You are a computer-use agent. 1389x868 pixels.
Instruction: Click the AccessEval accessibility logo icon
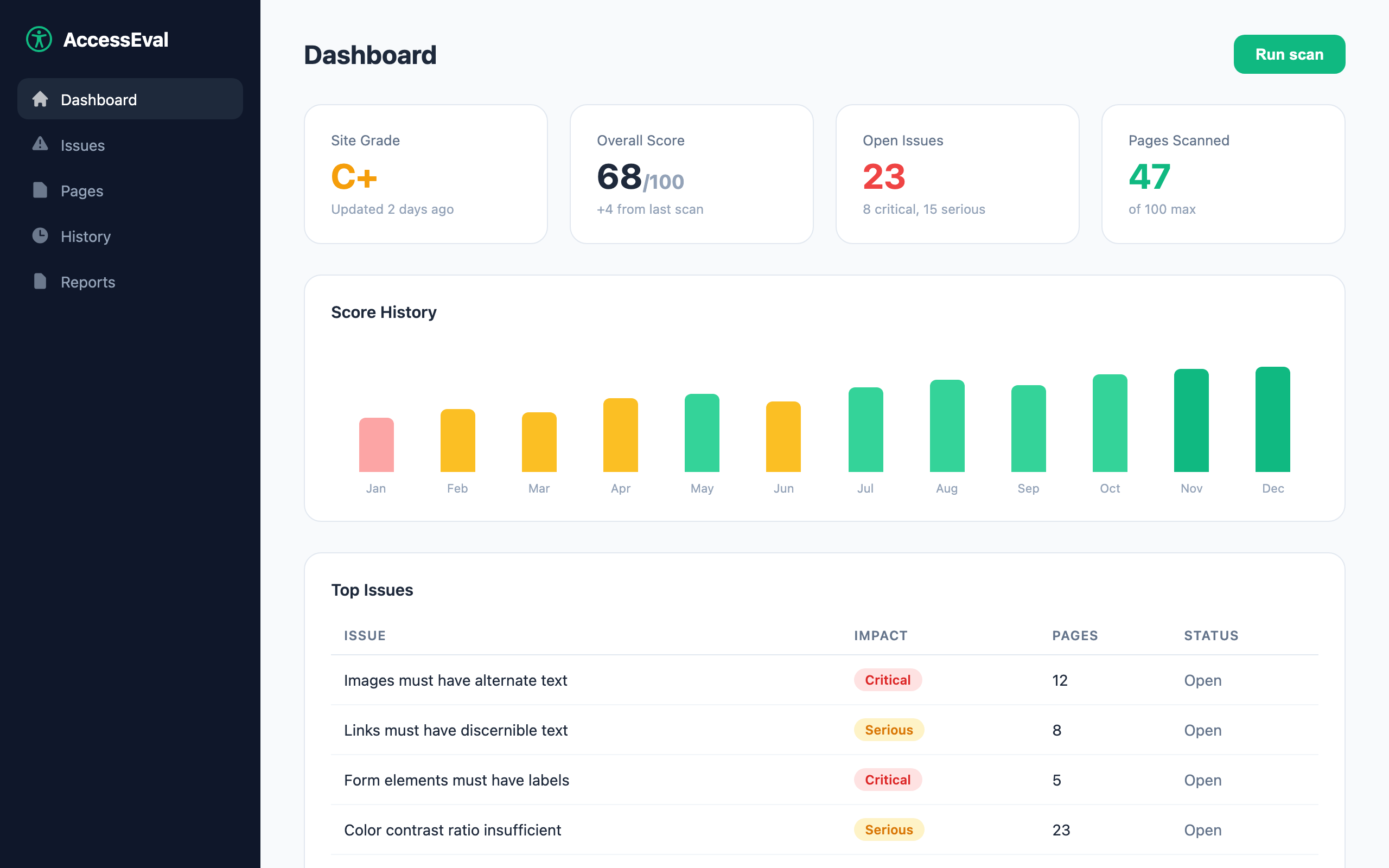39,40
